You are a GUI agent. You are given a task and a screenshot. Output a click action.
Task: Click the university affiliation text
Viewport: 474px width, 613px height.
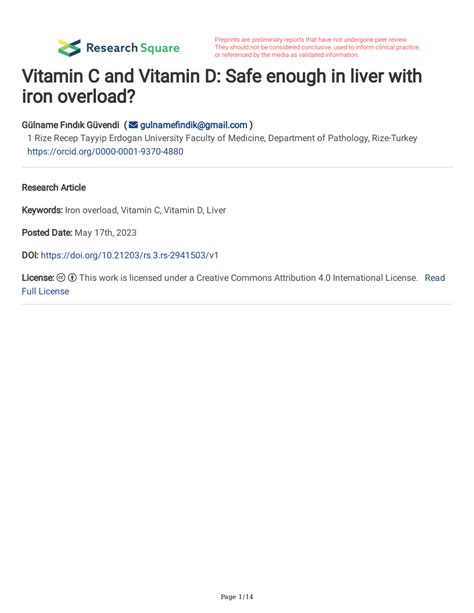[222, 138]
